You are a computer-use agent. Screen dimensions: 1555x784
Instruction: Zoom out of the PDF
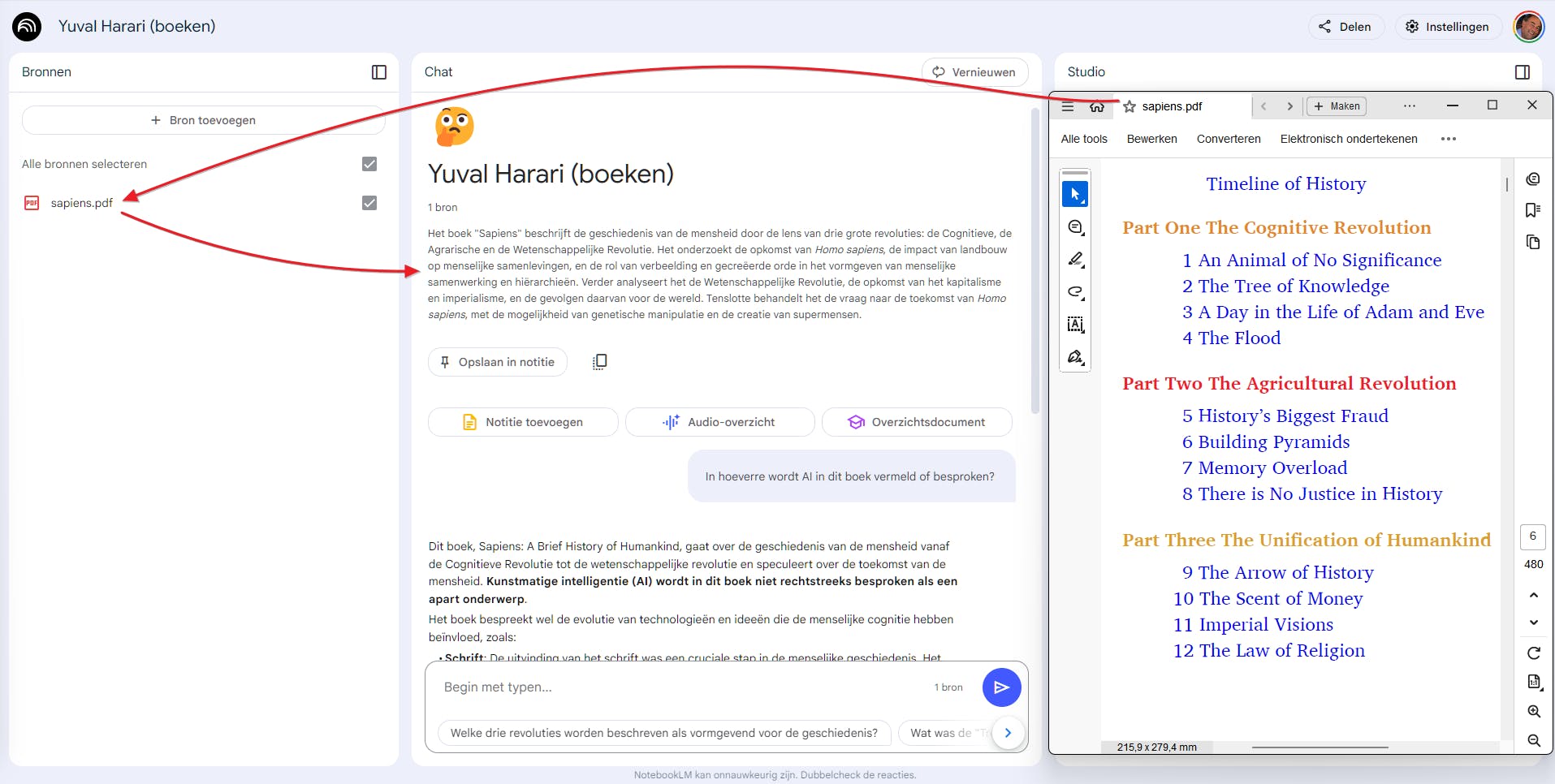[x=1534, y=740]
